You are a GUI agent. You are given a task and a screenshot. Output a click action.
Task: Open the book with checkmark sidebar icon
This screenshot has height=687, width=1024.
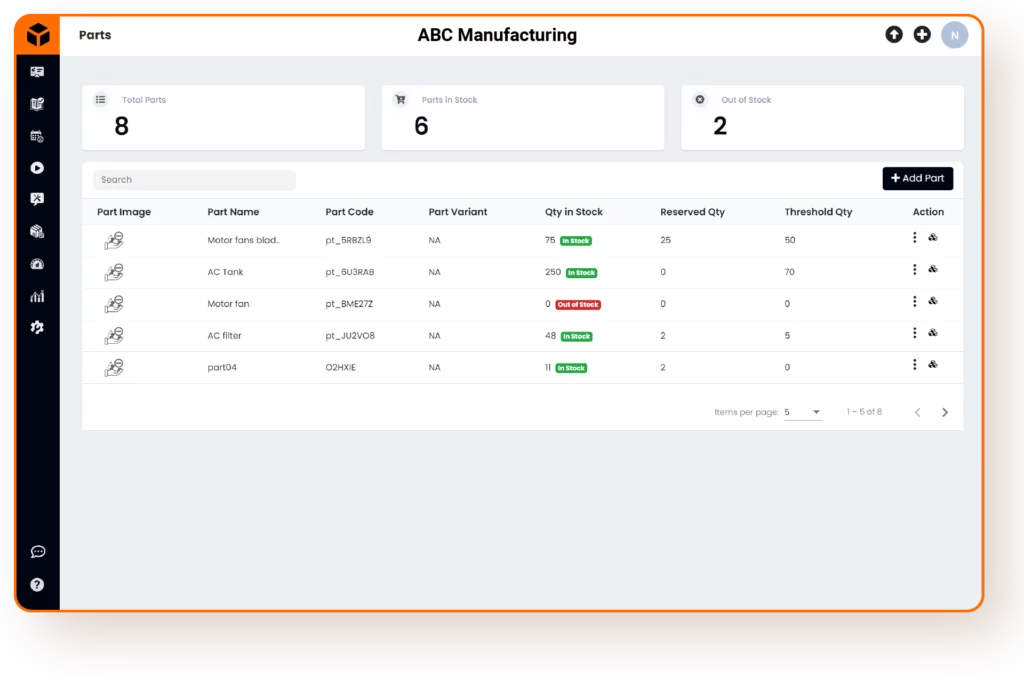(x=37, y=104)
